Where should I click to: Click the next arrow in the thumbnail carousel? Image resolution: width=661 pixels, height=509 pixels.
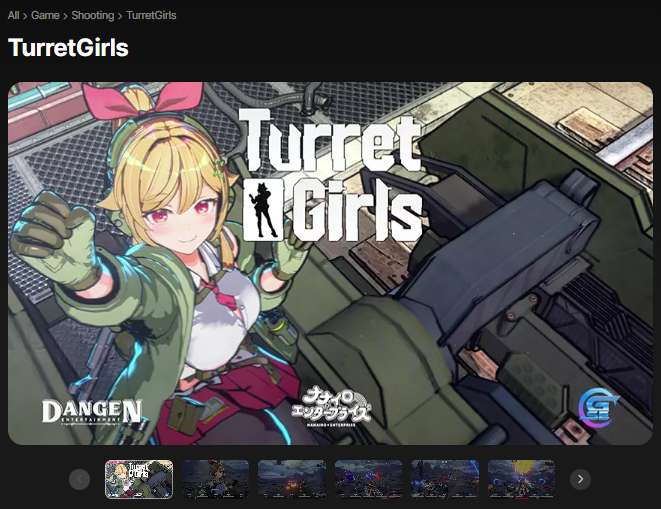point(580,479)
